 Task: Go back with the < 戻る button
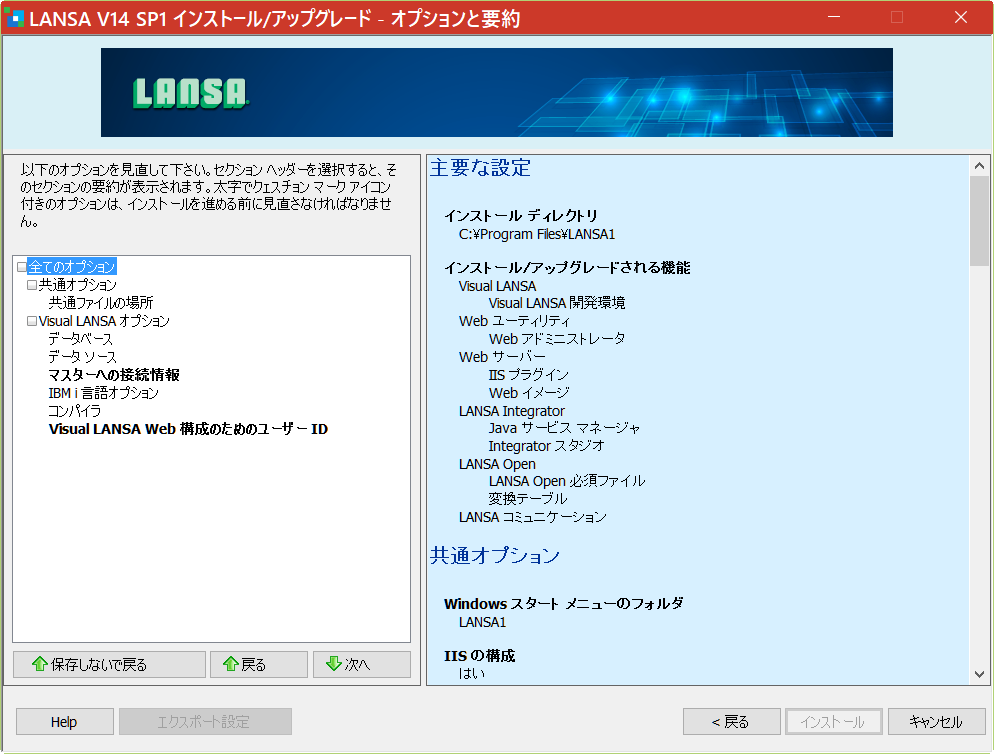732,722
